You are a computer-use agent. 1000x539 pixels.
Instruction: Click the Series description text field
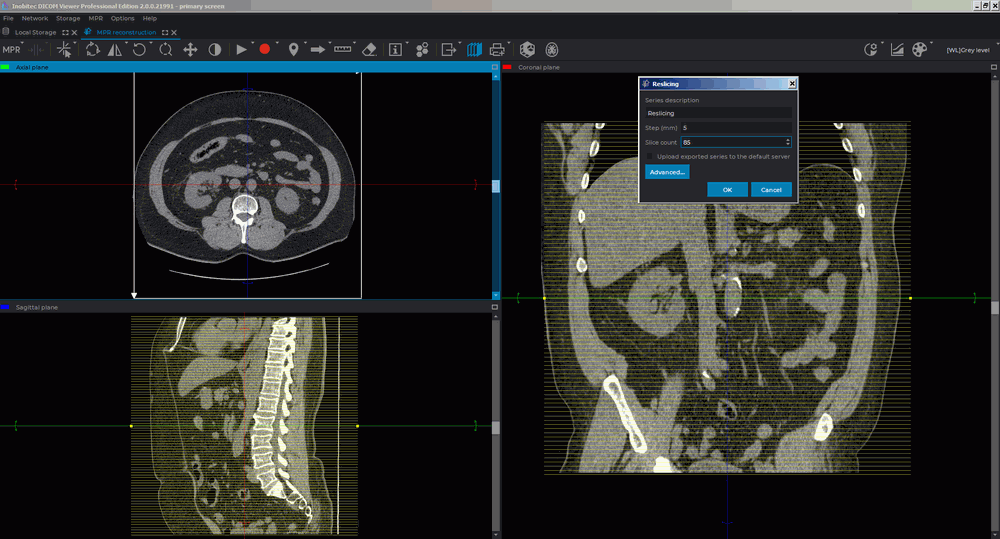point(718,113)
